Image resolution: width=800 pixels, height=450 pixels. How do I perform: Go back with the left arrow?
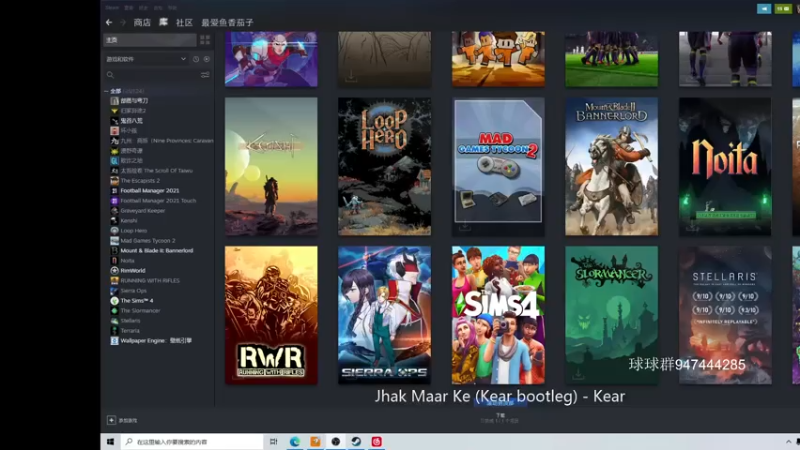[x=109, y=22]
